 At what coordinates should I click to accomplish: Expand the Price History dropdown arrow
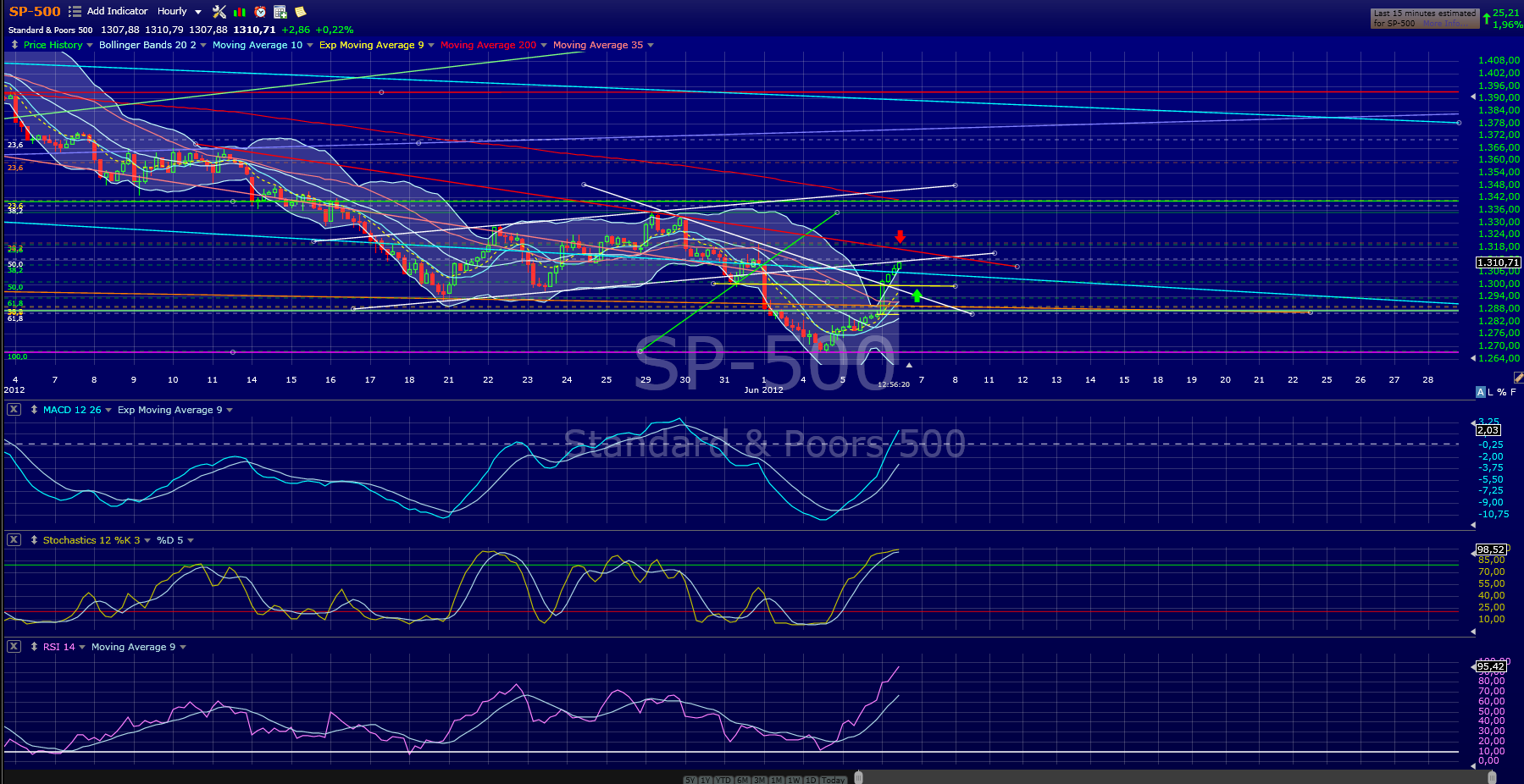pyautogui.click(x=90, y=46)
